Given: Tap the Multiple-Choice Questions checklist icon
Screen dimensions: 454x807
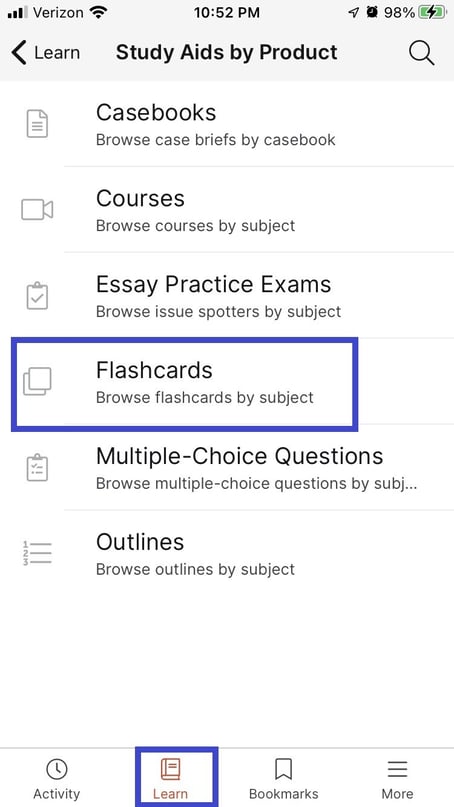Looking at the screenshot, I should coord(37,467).
